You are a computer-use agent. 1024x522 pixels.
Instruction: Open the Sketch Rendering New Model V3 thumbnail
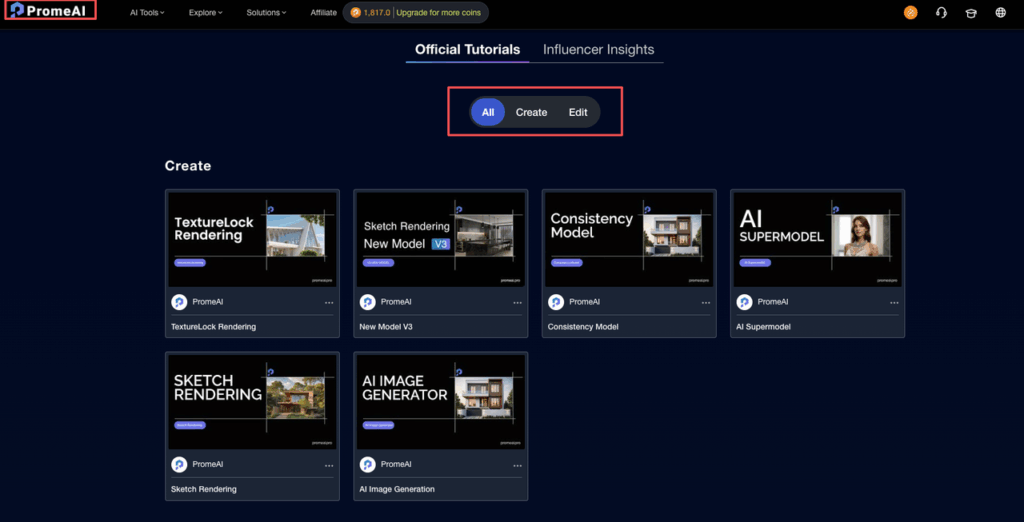pyautogui.click(x=441, y=239)
